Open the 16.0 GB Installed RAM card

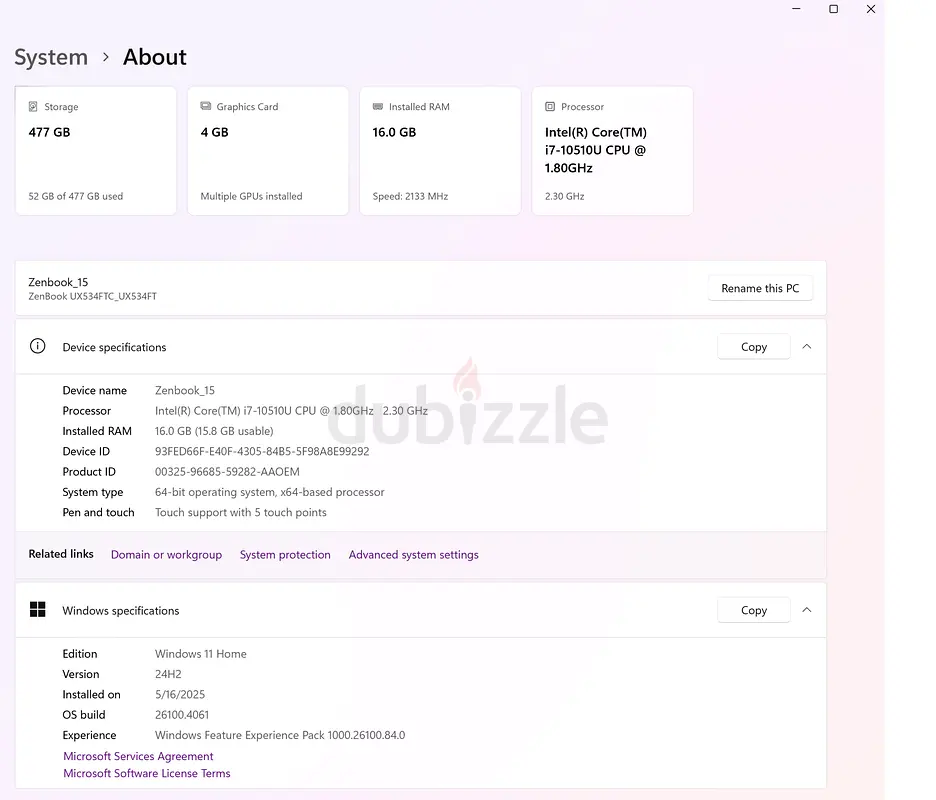click(x=440, y=151)
